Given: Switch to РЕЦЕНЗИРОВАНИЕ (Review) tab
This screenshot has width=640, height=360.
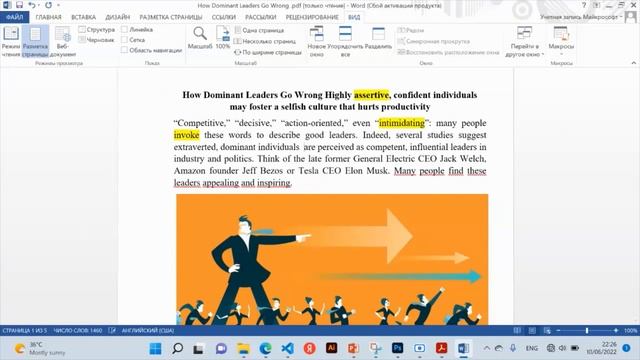Looking at the screenshot, I should (x=312, y=17).
